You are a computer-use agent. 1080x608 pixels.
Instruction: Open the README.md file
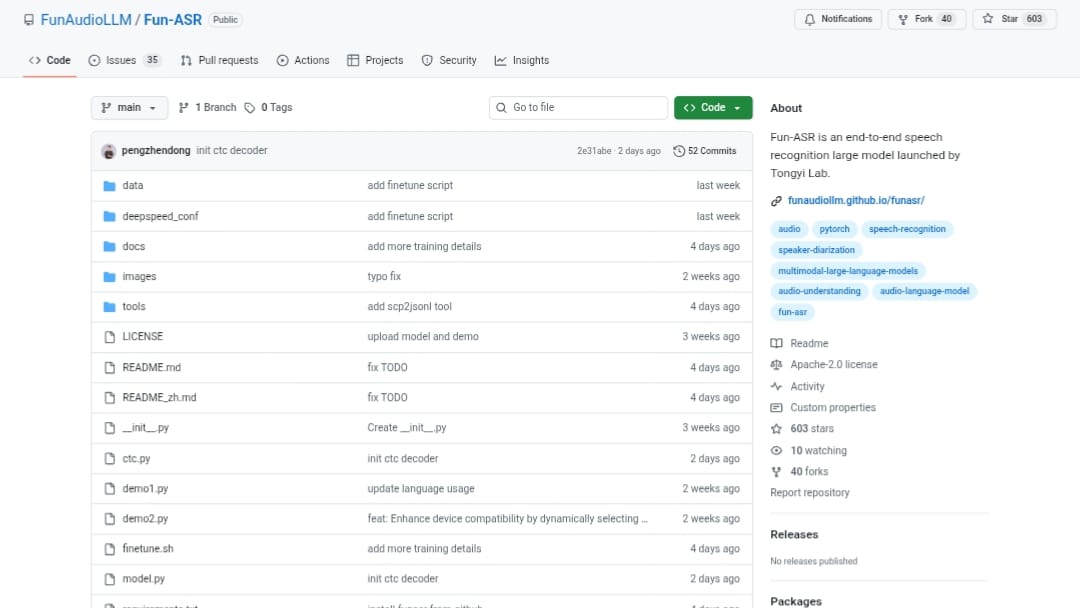point(151,367)
